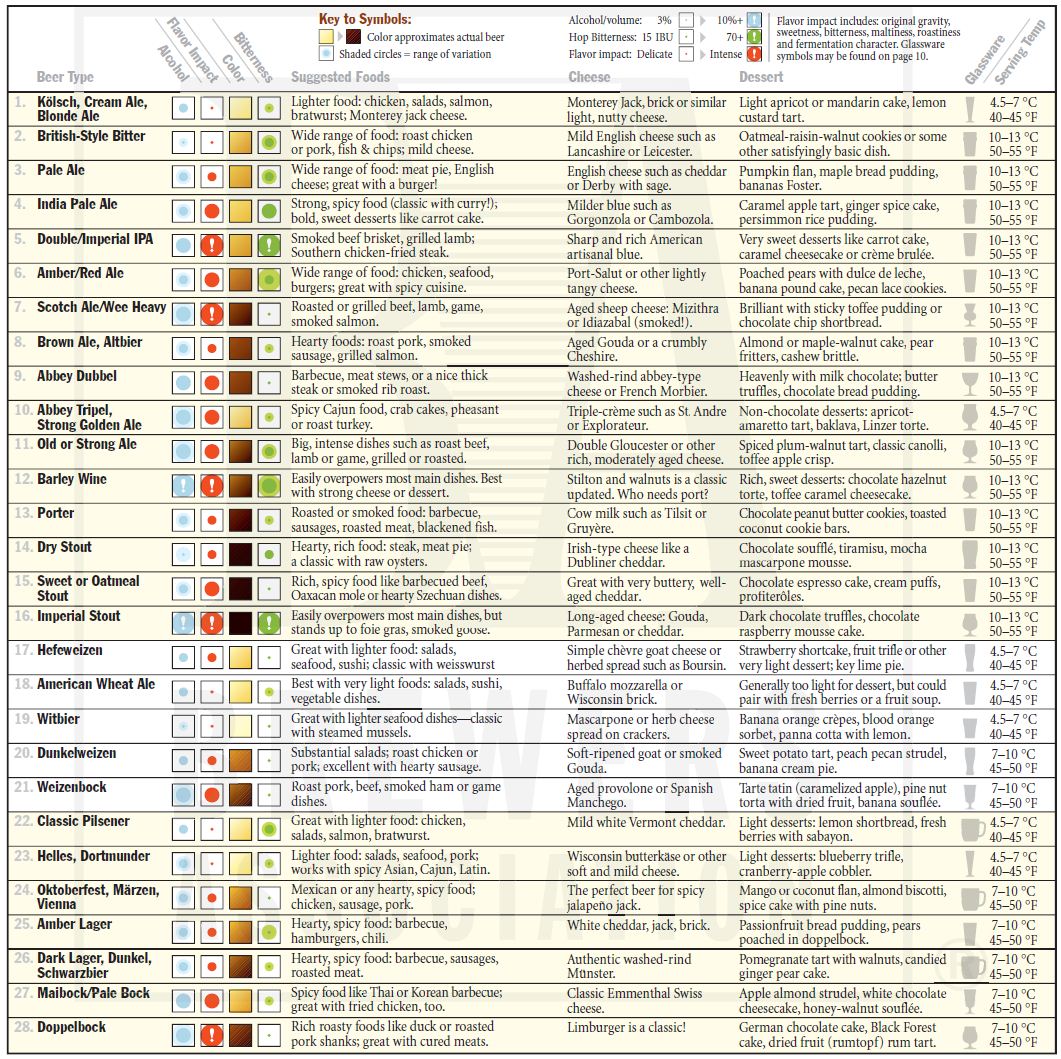The height and width of the screenshot is (1059, 1061).
Task: Click the "British-Style Bitter" beer name
Action: pos(91,136)
